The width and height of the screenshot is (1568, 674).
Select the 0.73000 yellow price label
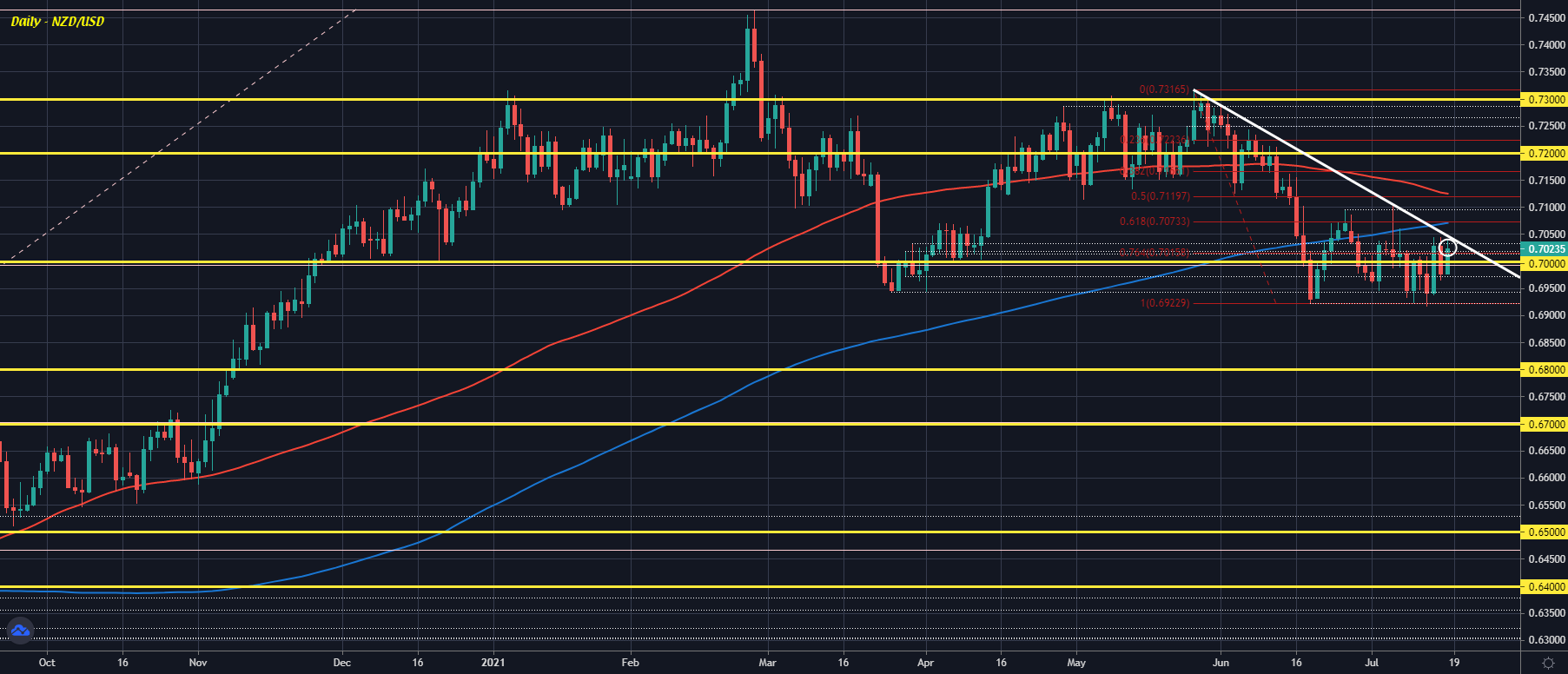coord(1545,100)
